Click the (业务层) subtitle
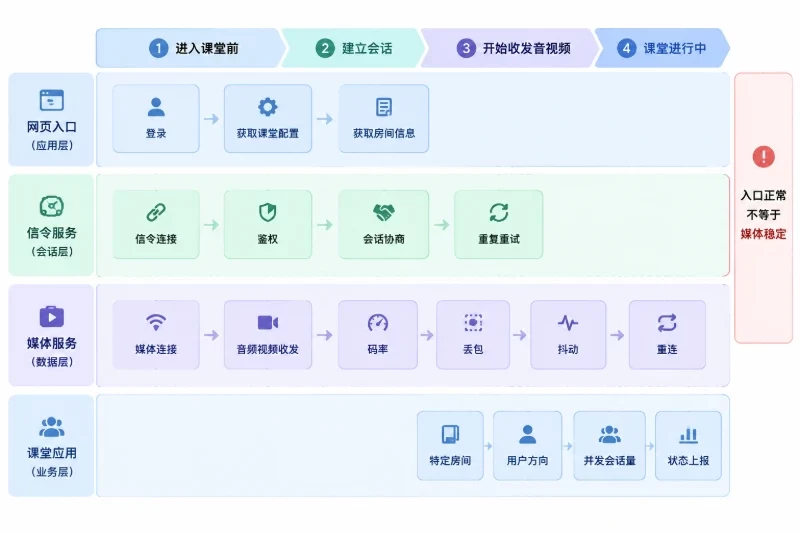 (x=52, y=472)
